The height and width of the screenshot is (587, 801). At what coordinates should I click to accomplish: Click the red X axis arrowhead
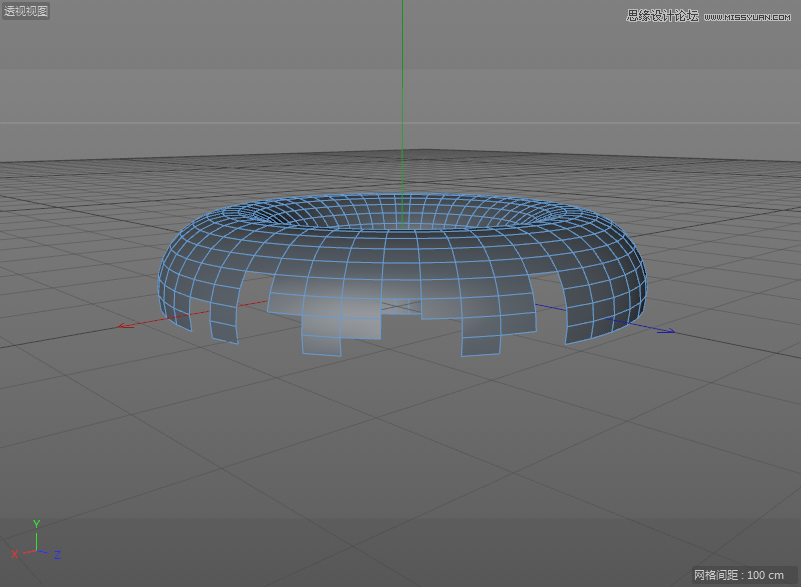pyautogui.click(x=123, y=325)
